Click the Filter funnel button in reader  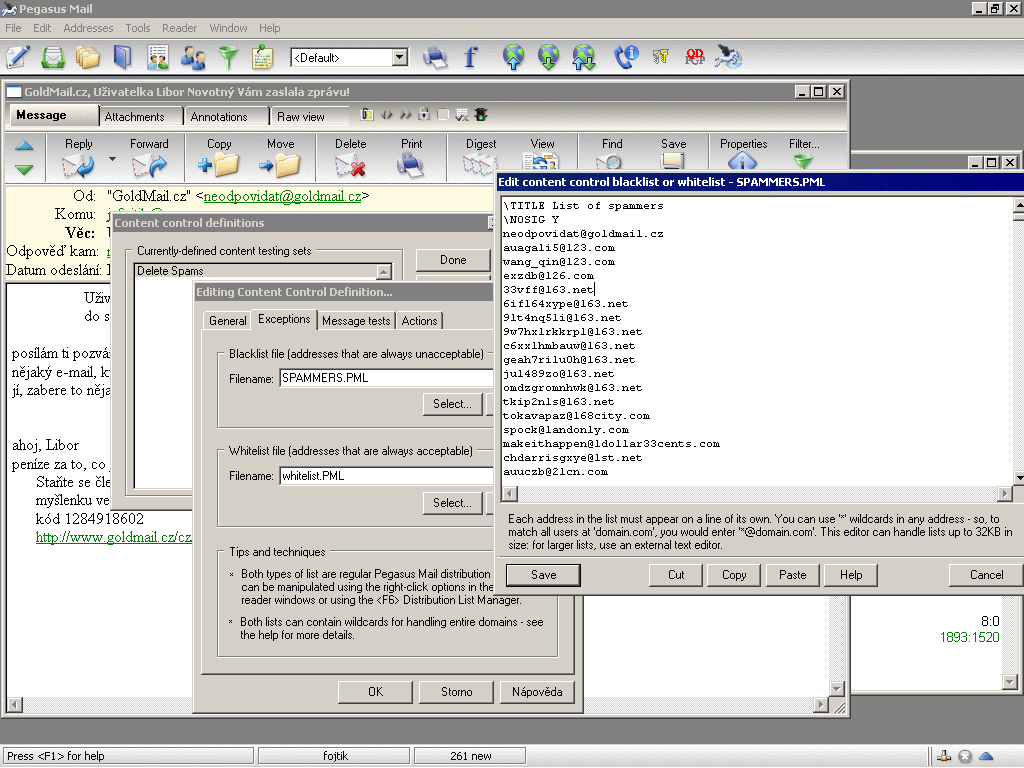coord(804,155)
